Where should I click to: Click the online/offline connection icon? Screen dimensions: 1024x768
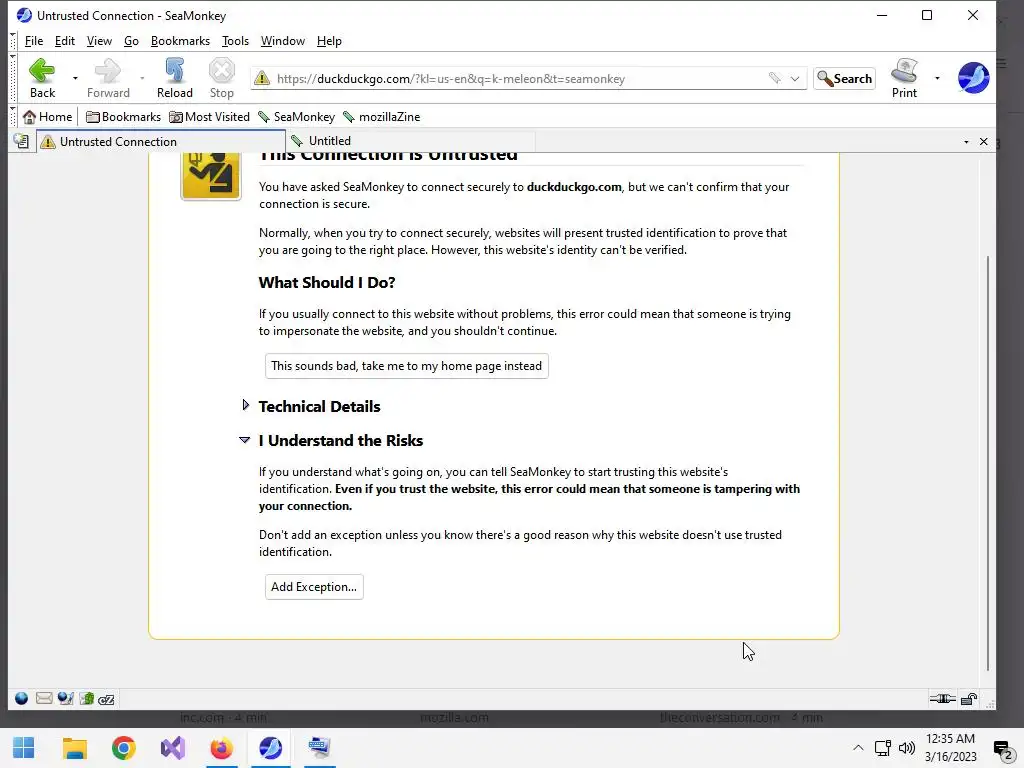click(x=942, y=699)
